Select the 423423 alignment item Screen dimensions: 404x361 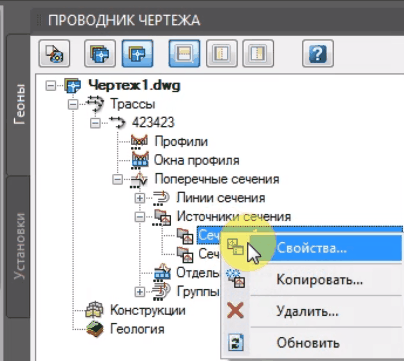[153, 123]
